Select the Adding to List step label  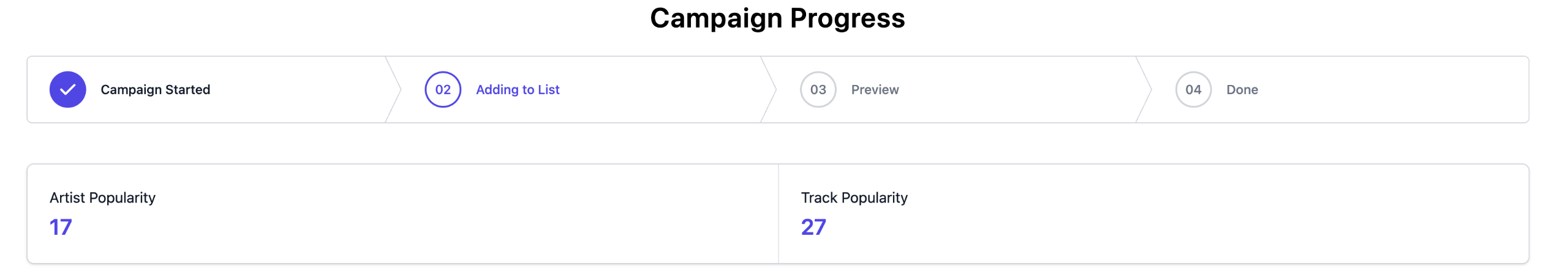pos(518,89)
